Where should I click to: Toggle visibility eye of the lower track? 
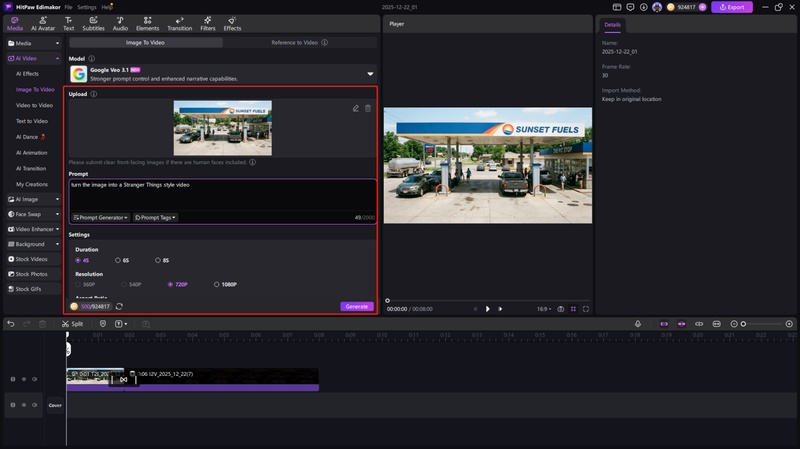[23, 405]
